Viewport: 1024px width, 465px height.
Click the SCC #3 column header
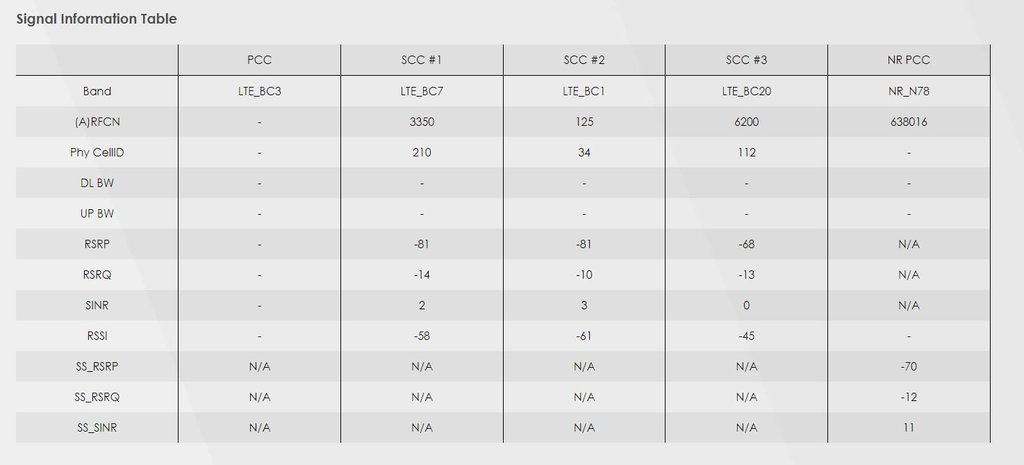[x=746, y=60]
